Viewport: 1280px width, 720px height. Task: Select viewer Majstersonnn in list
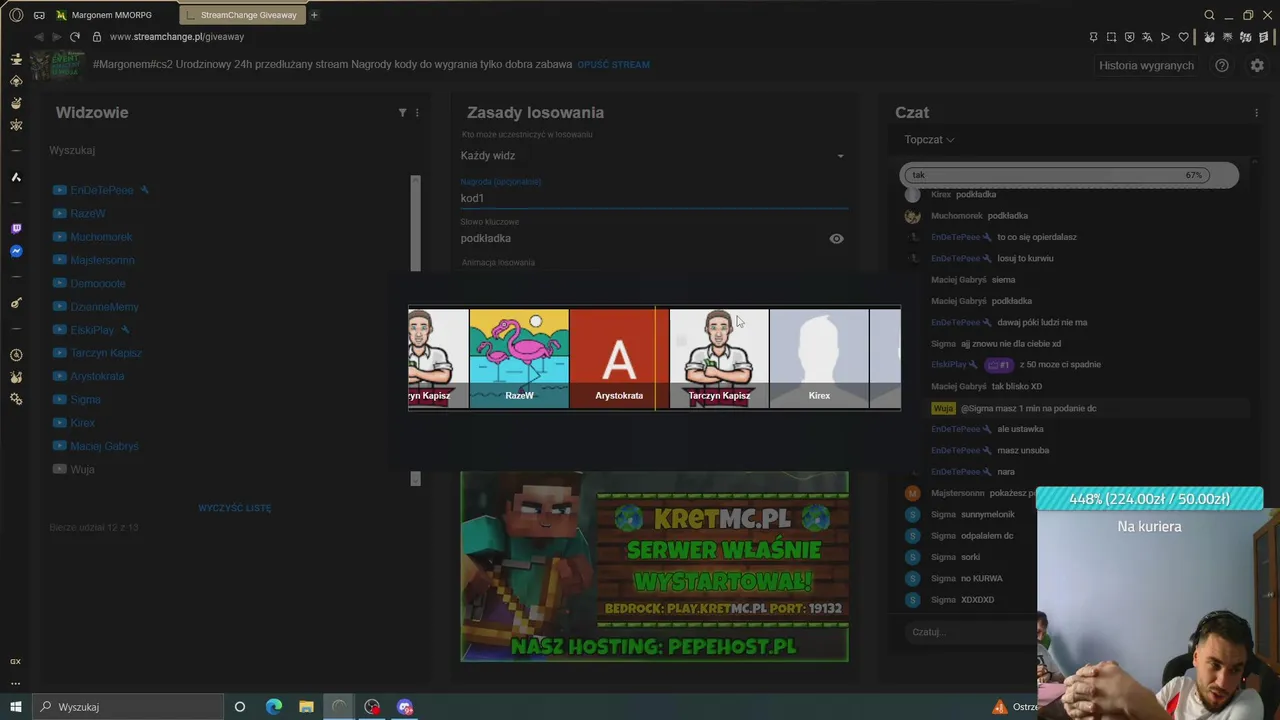pos(102,260)
